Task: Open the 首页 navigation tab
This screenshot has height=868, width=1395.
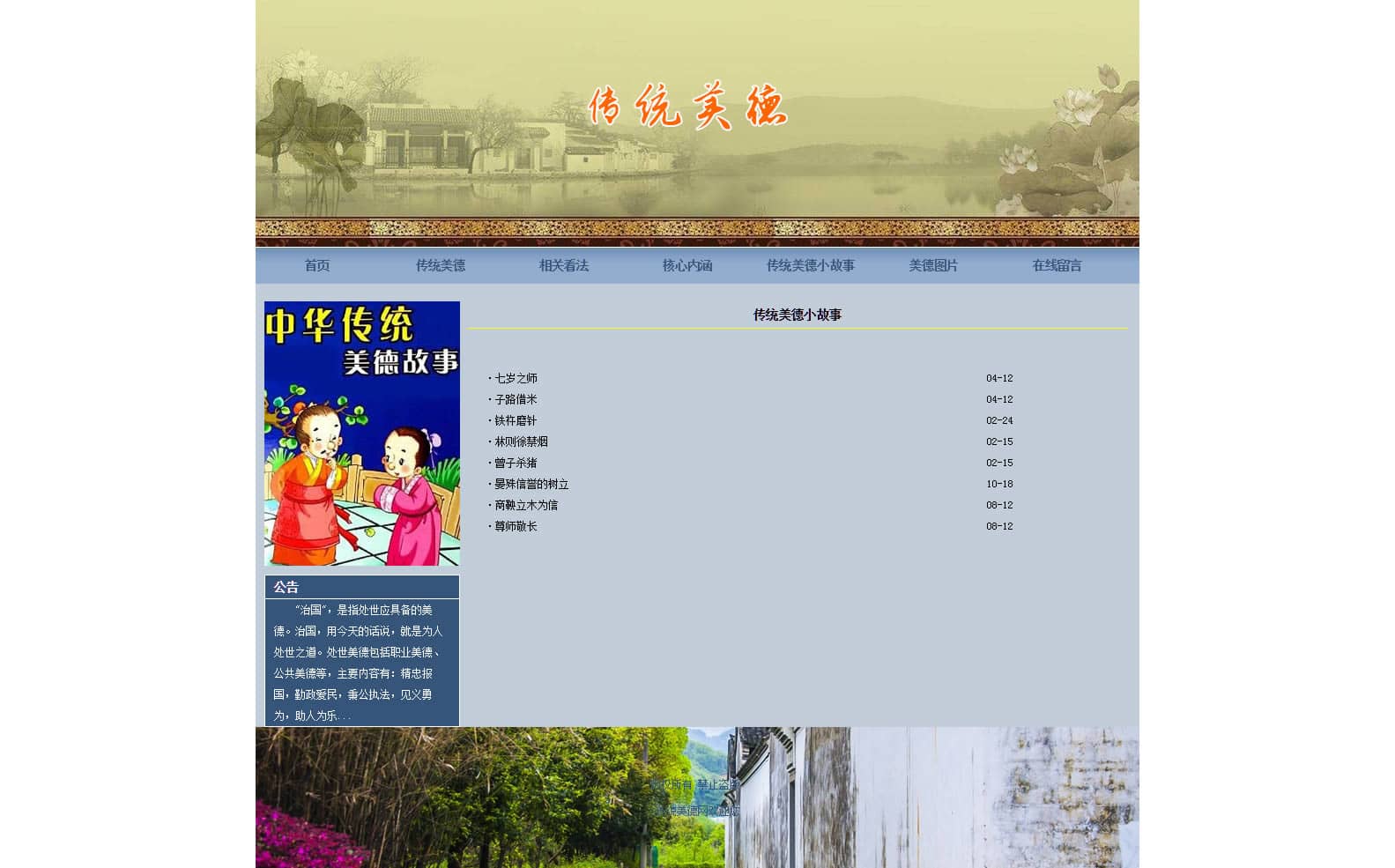Action: [x=317, y=265]
